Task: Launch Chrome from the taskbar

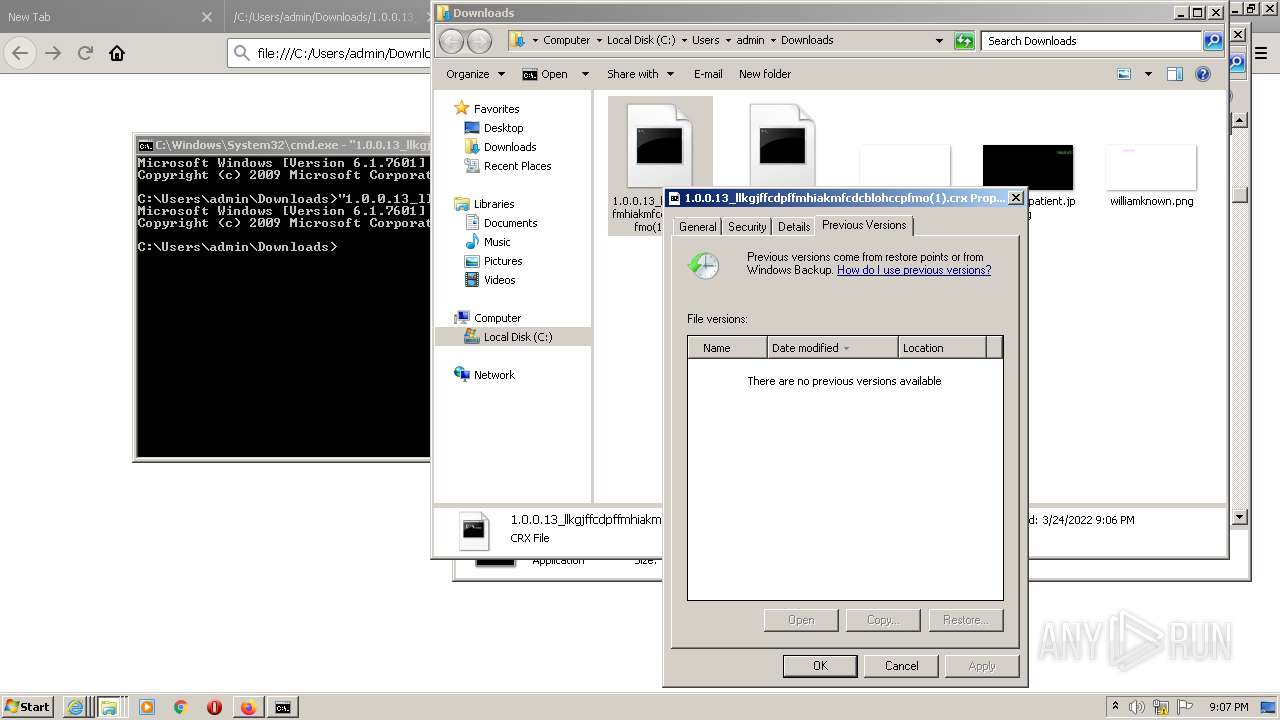Action: tap(181, 707)
